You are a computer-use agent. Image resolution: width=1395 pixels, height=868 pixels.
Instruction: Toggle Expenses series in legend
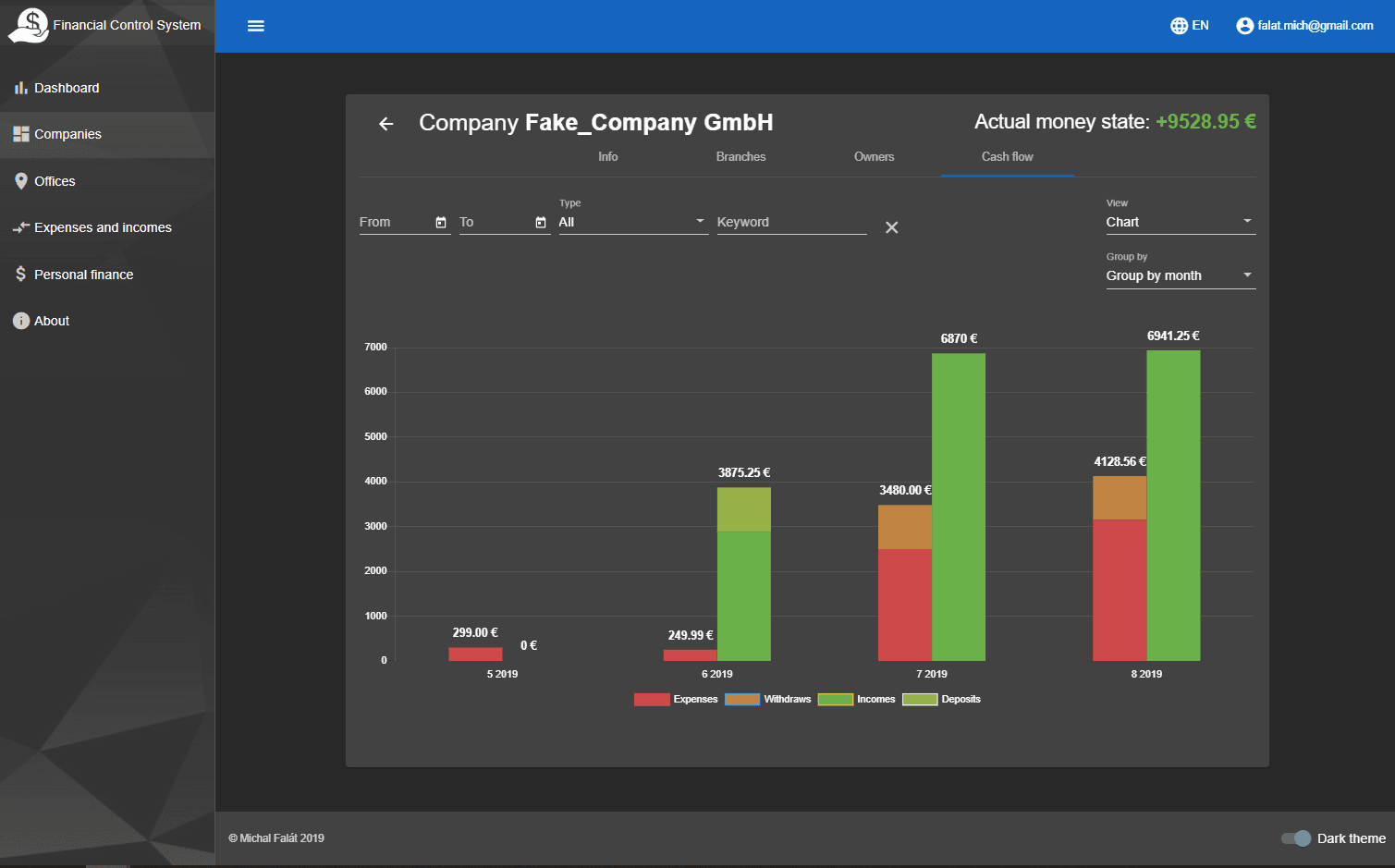pos(676,700)
